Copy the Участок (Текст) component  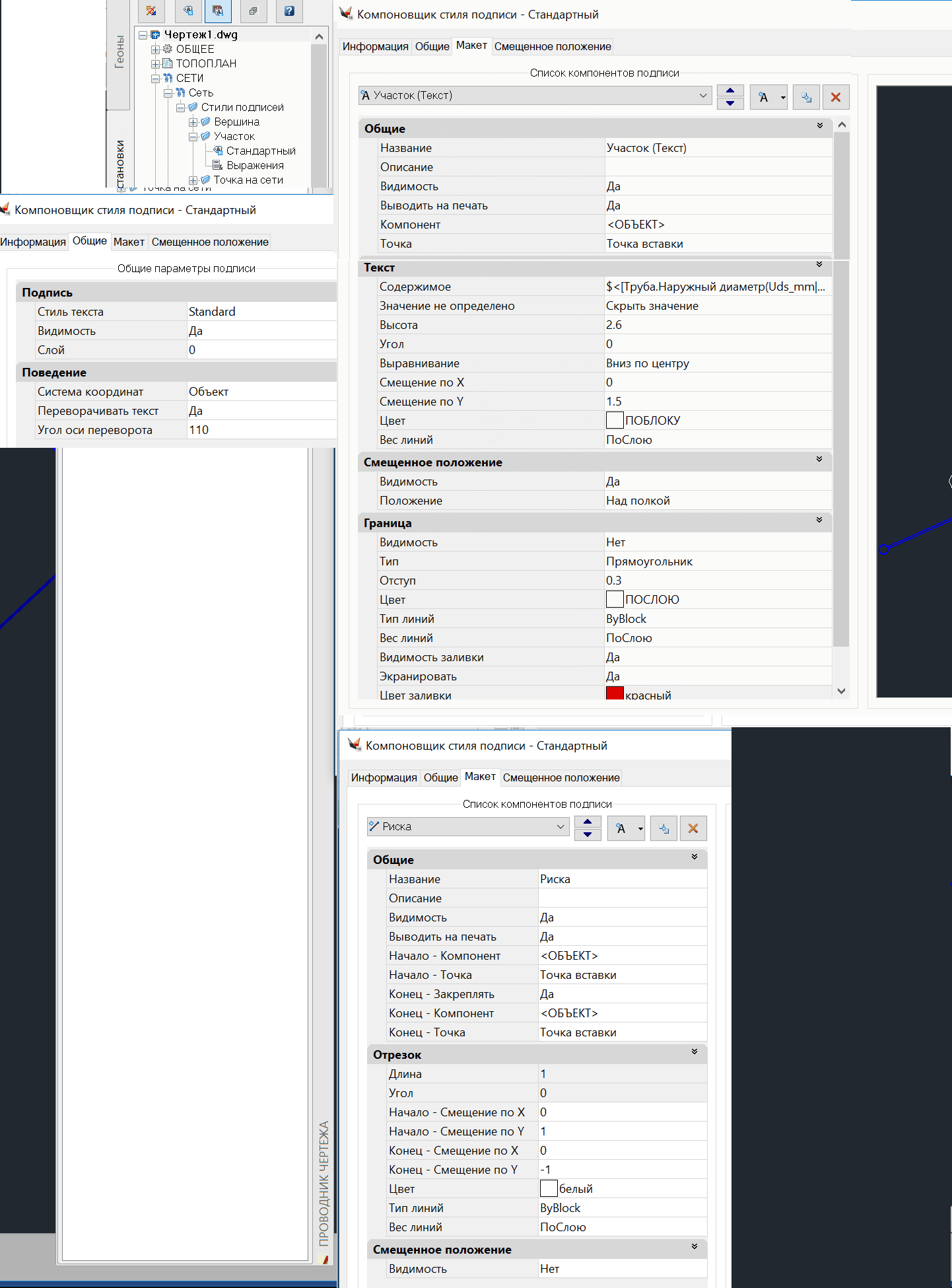point(806,97)
